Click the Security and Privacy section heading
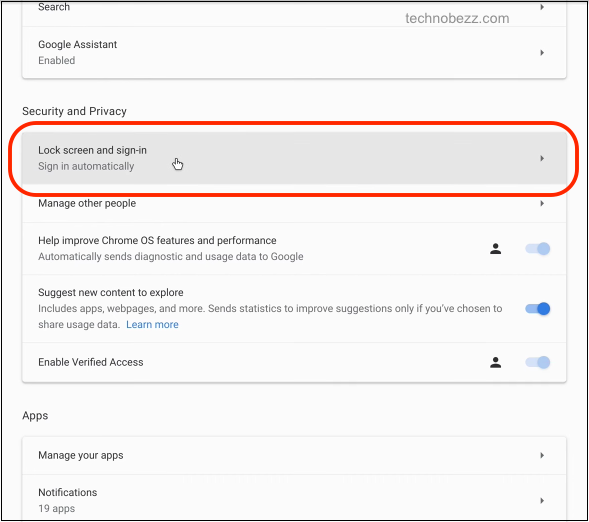 (x=74, y=111)
